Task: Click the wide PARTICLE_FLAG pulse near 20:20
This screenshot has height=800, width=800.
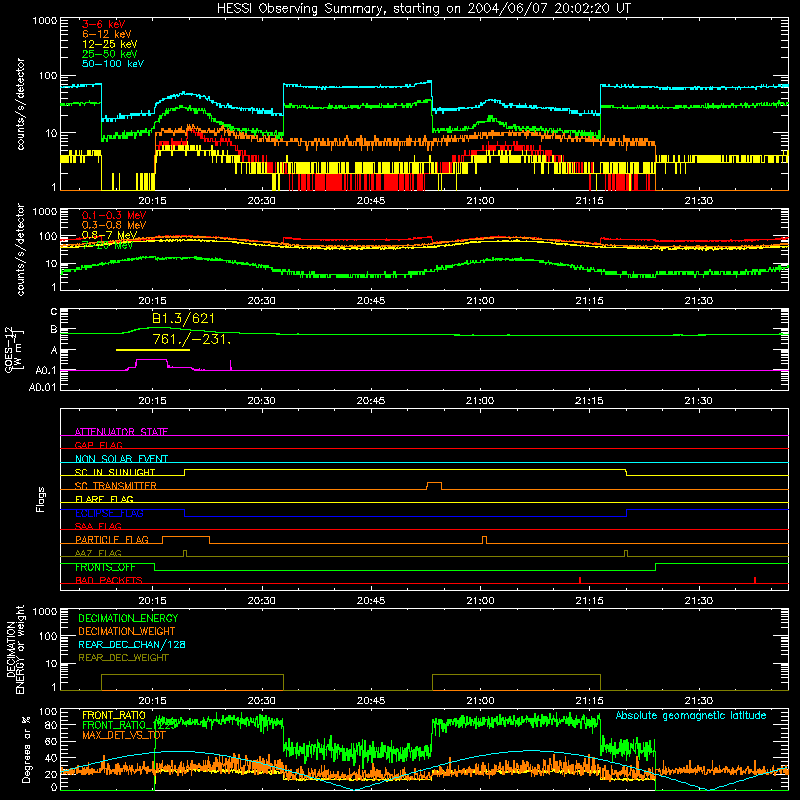Action: (186, 540)
